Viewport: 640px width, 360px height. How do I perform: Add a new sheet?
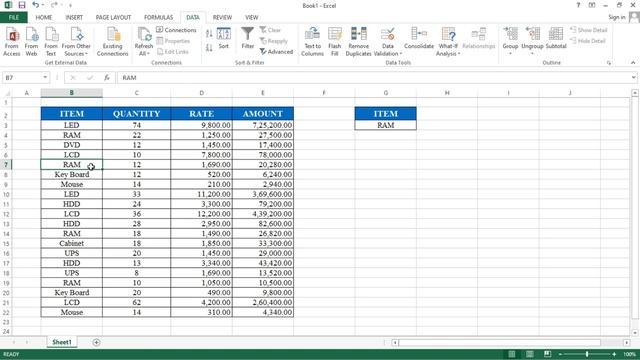click(96, 342)
